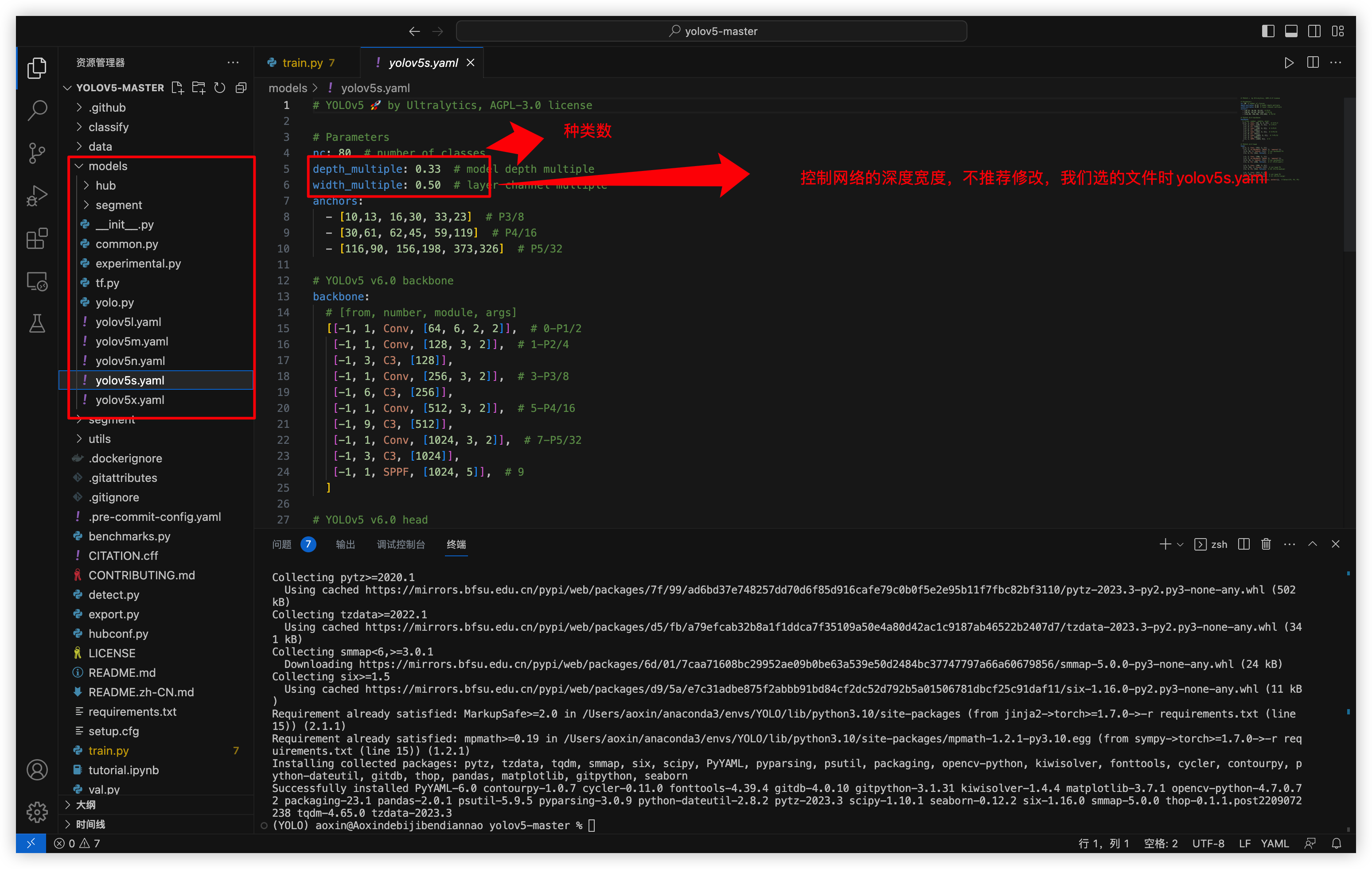Expand the hub subfolder
The width and height of the screenshot is (1372, 869).
(156, 186)
